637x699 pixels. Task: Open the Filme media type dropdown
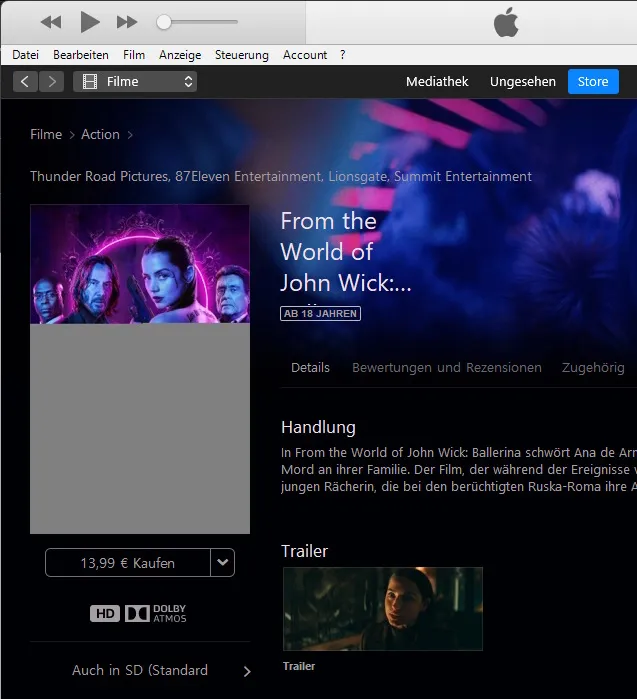(x=135, y=82)
